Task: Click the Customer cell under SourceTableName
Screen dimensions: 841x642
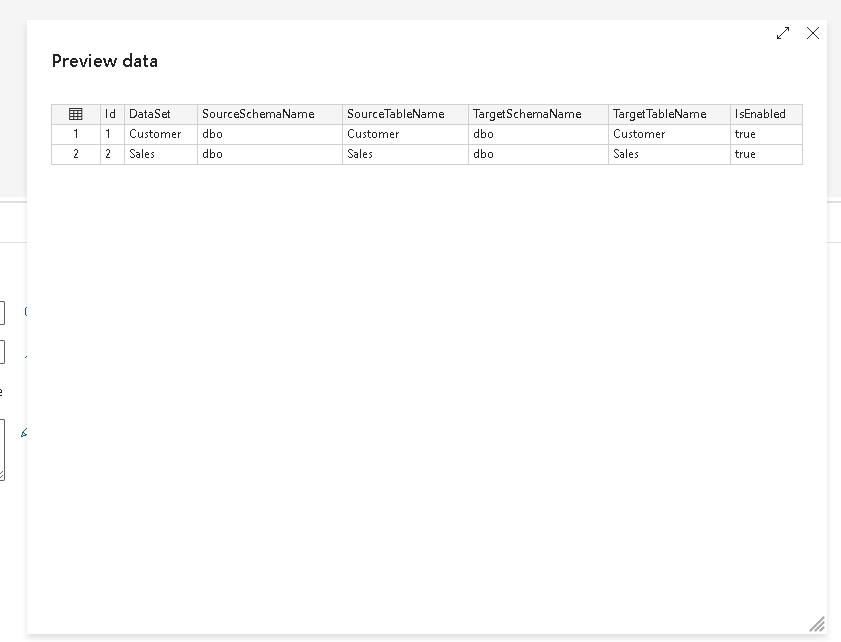Action: click(x=373, y=134)
